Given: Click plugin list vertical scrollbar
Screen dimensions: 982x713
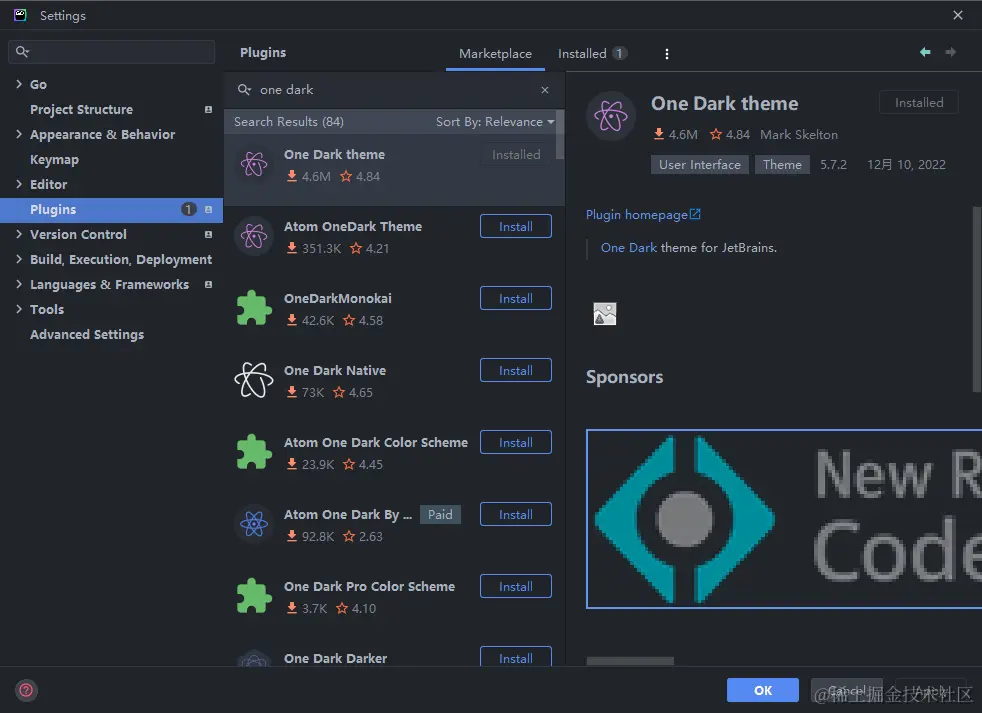Looking at the screenshot, I should tap(560, 135).
